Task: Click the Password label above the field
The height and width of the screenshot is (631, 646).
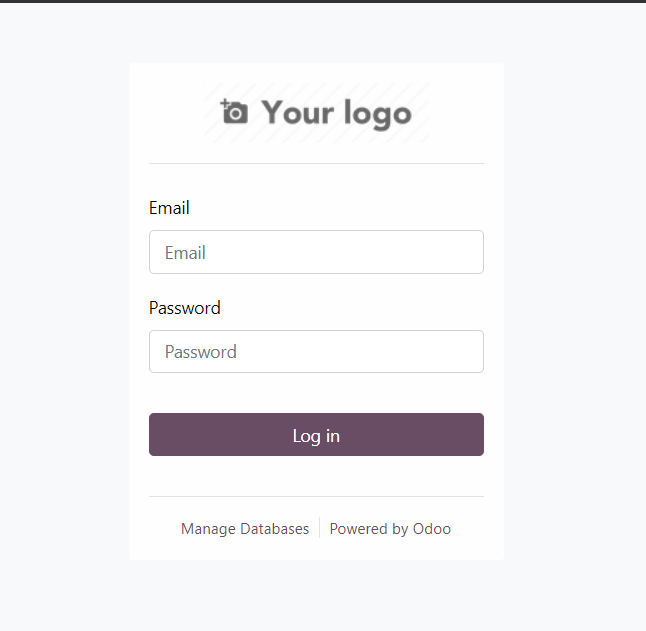Action: [185, 308]
